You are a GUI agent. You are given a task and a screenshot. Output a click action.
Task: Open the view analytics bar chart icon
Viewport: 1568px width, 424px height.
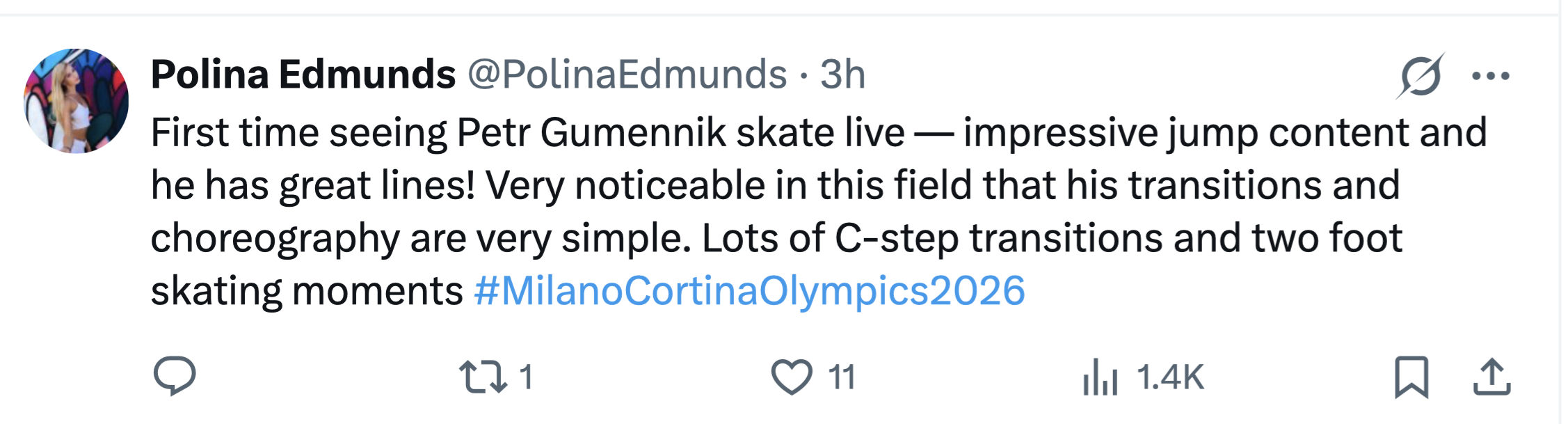pos(1100,377)
